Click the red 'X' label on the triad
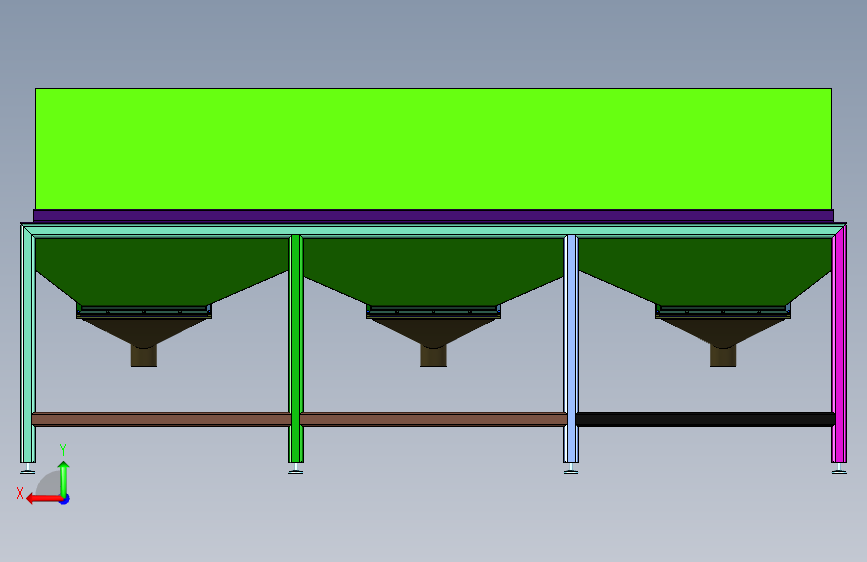Screen dimensions: 867x562 coord(20,493)
